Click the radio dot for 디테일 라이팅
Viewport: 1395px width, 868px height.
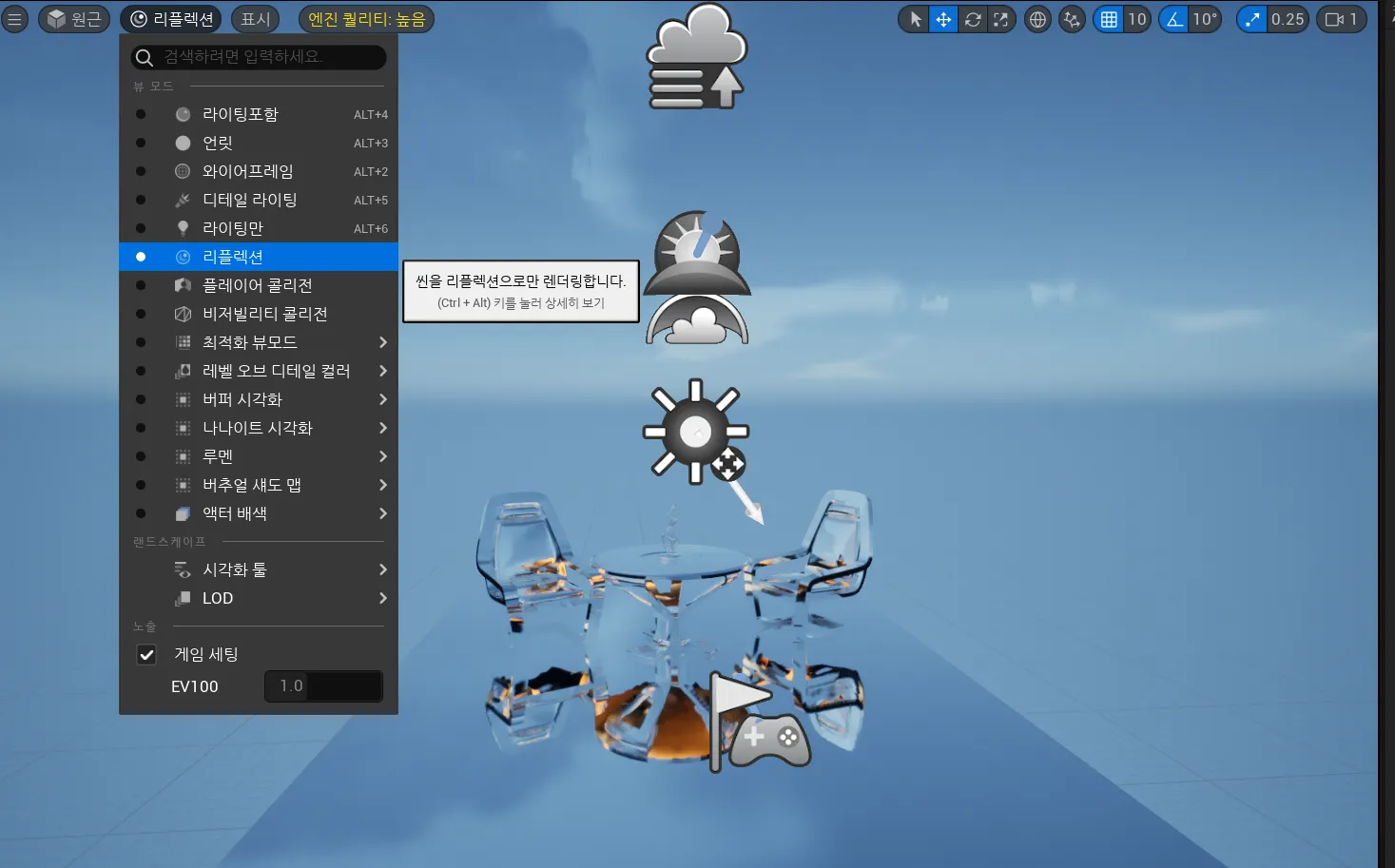[141, 200]
